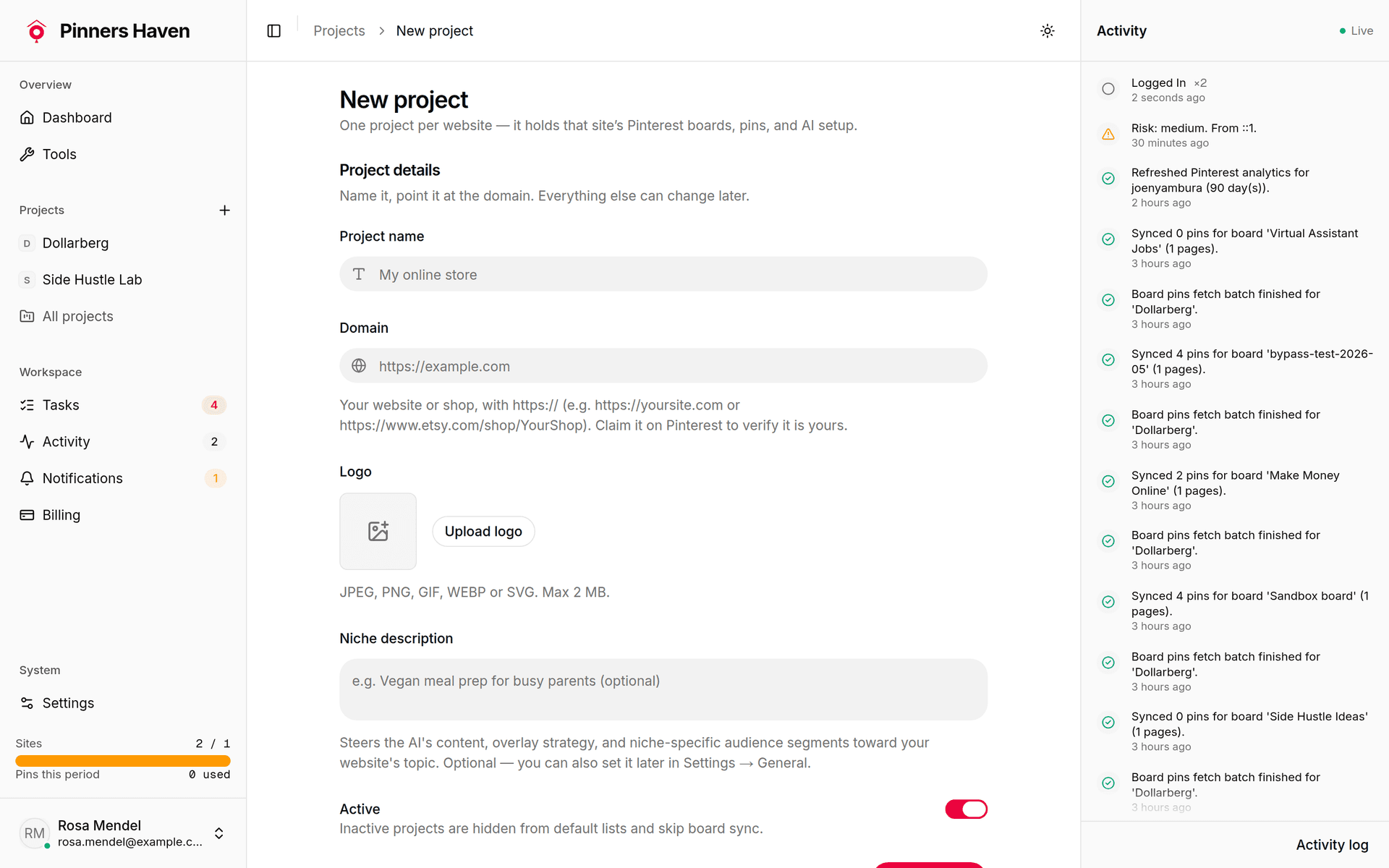
Task: Expand the Rosa Mendel account switcher
Action: point(218,833)
